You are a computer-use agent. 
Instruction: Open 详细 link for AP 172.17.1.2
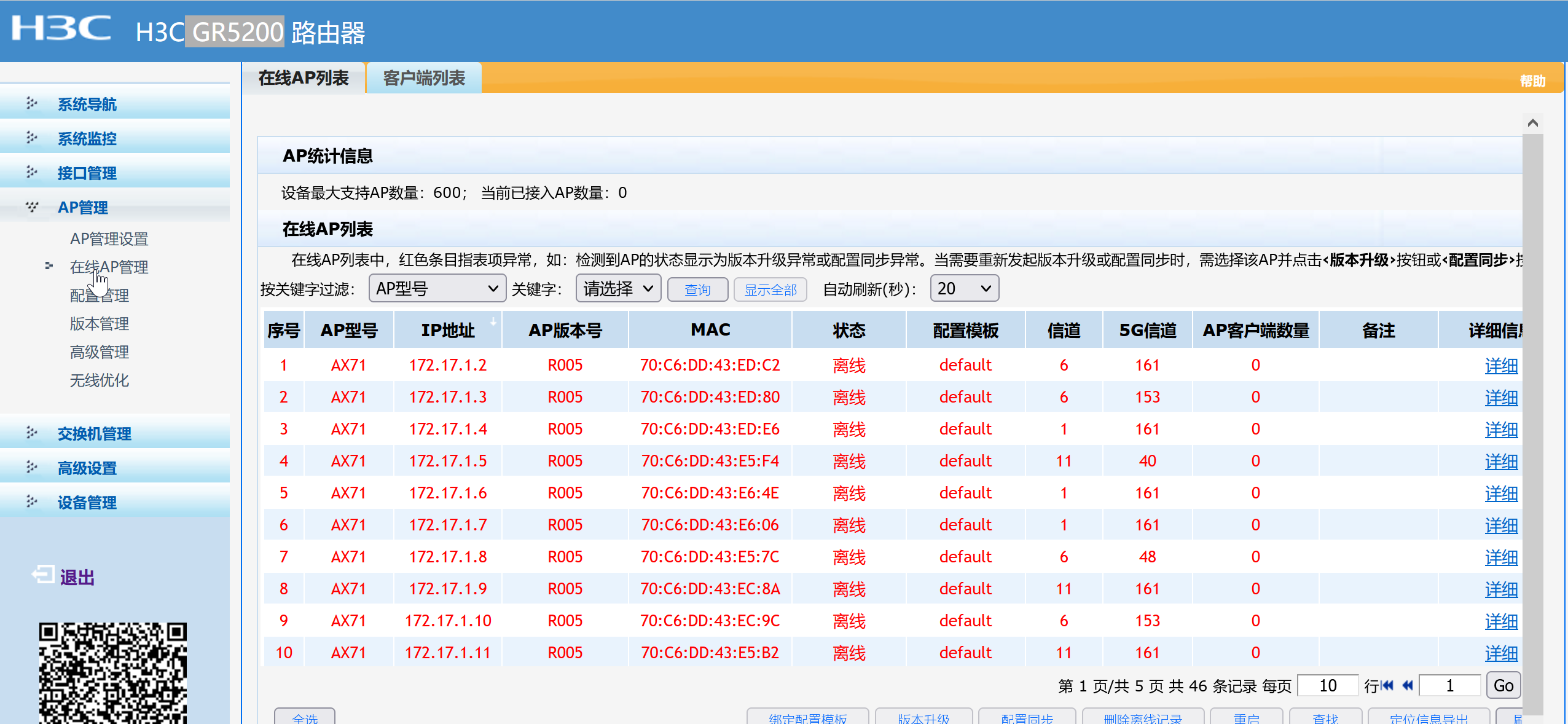[1500, 366]
